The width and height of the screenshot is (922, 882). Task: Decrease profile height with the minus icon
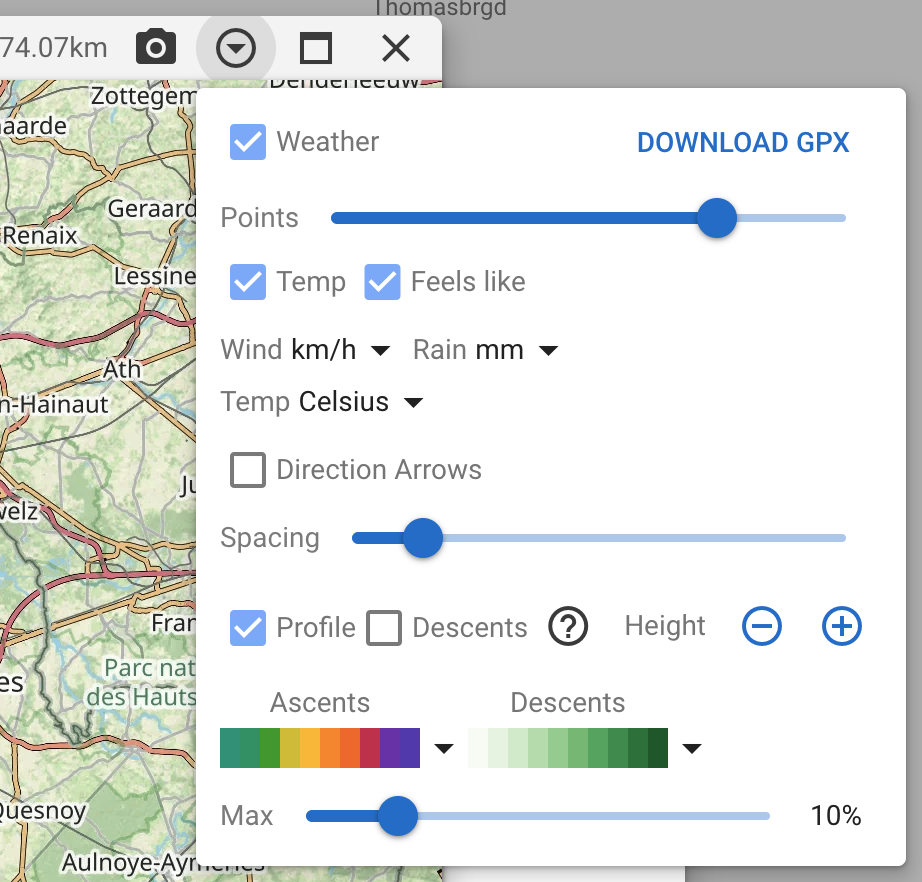pos(762,627)
